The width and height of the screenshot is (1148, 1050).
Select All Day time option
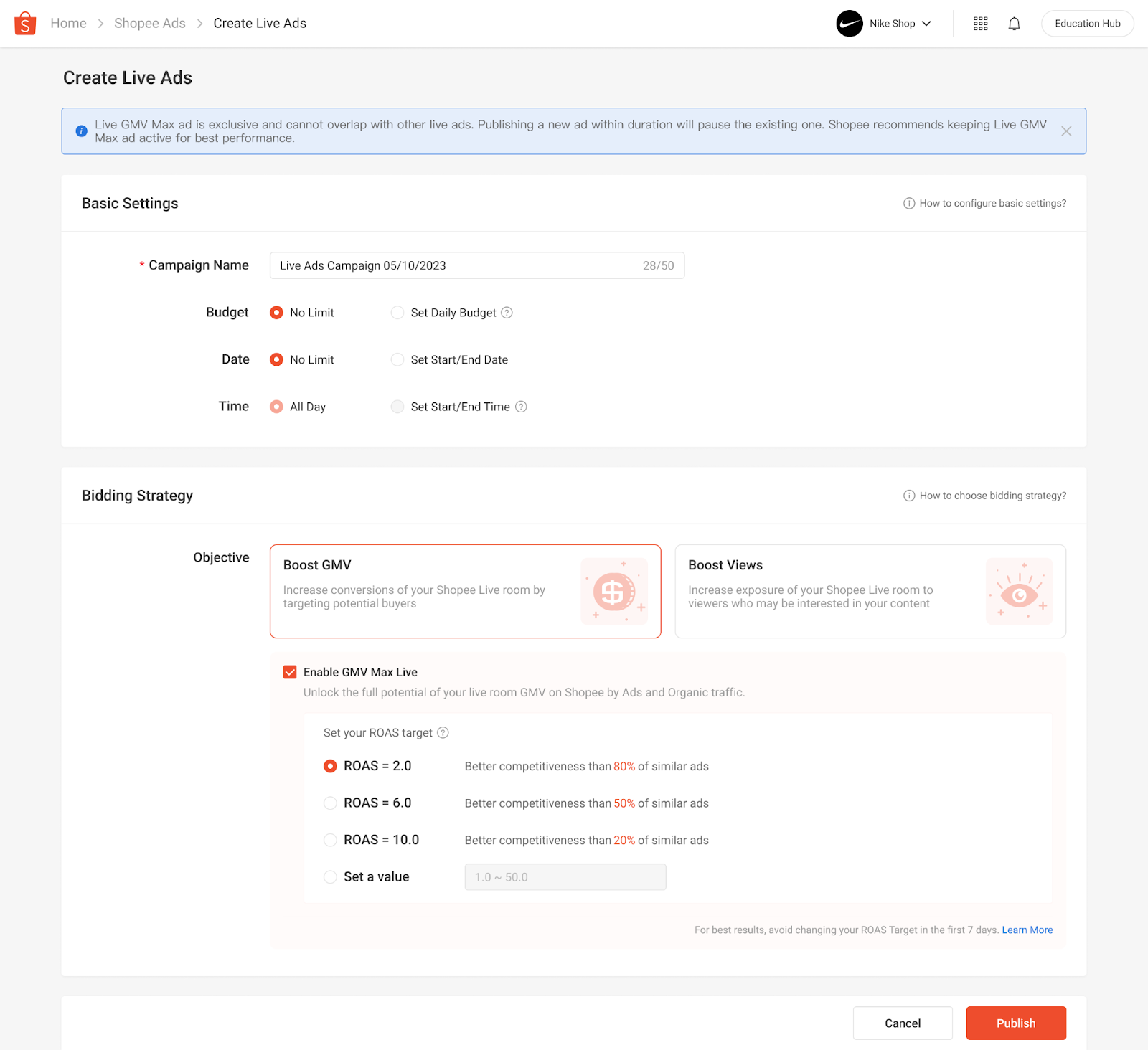tap(276, 407)
